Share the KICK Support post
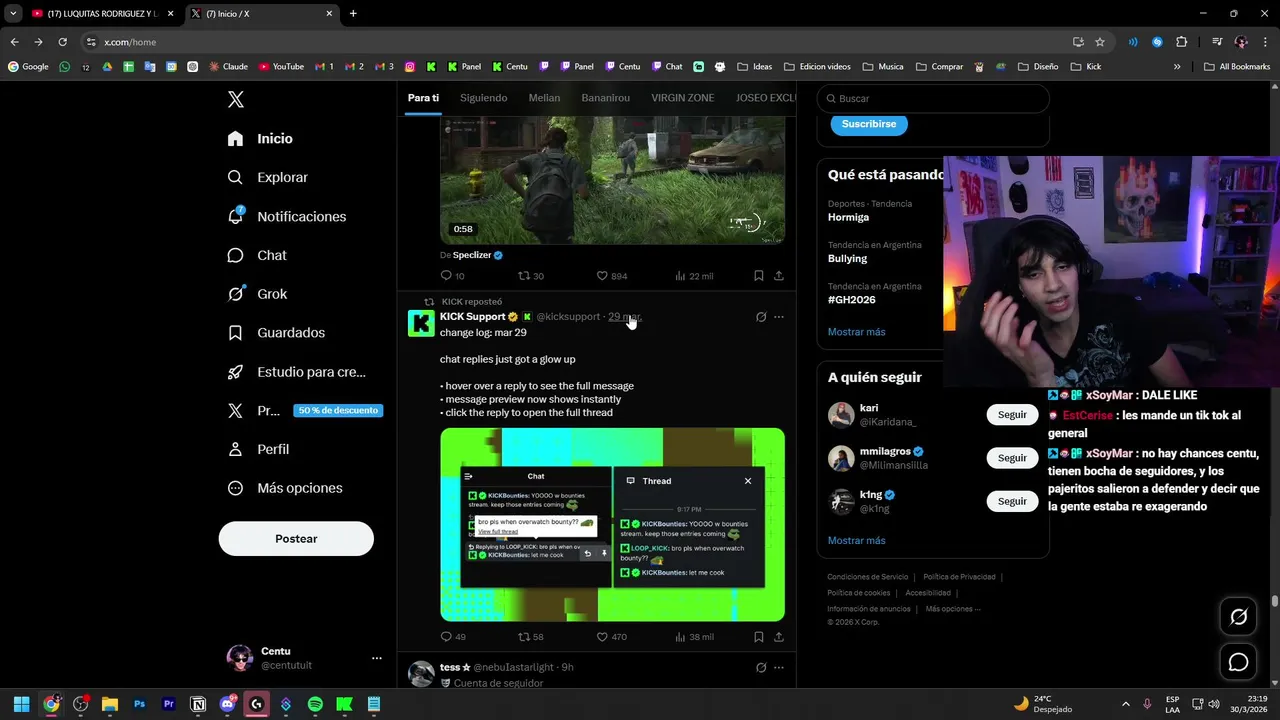The image size is (1280, 720). coord(778,637)
